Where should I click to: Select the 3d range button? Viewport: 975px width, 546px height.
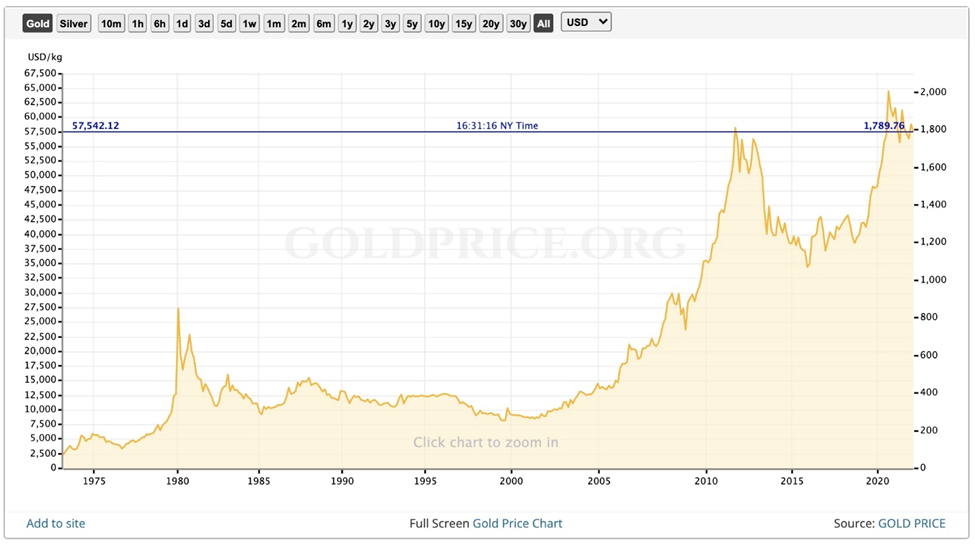[x=204, y=23]
